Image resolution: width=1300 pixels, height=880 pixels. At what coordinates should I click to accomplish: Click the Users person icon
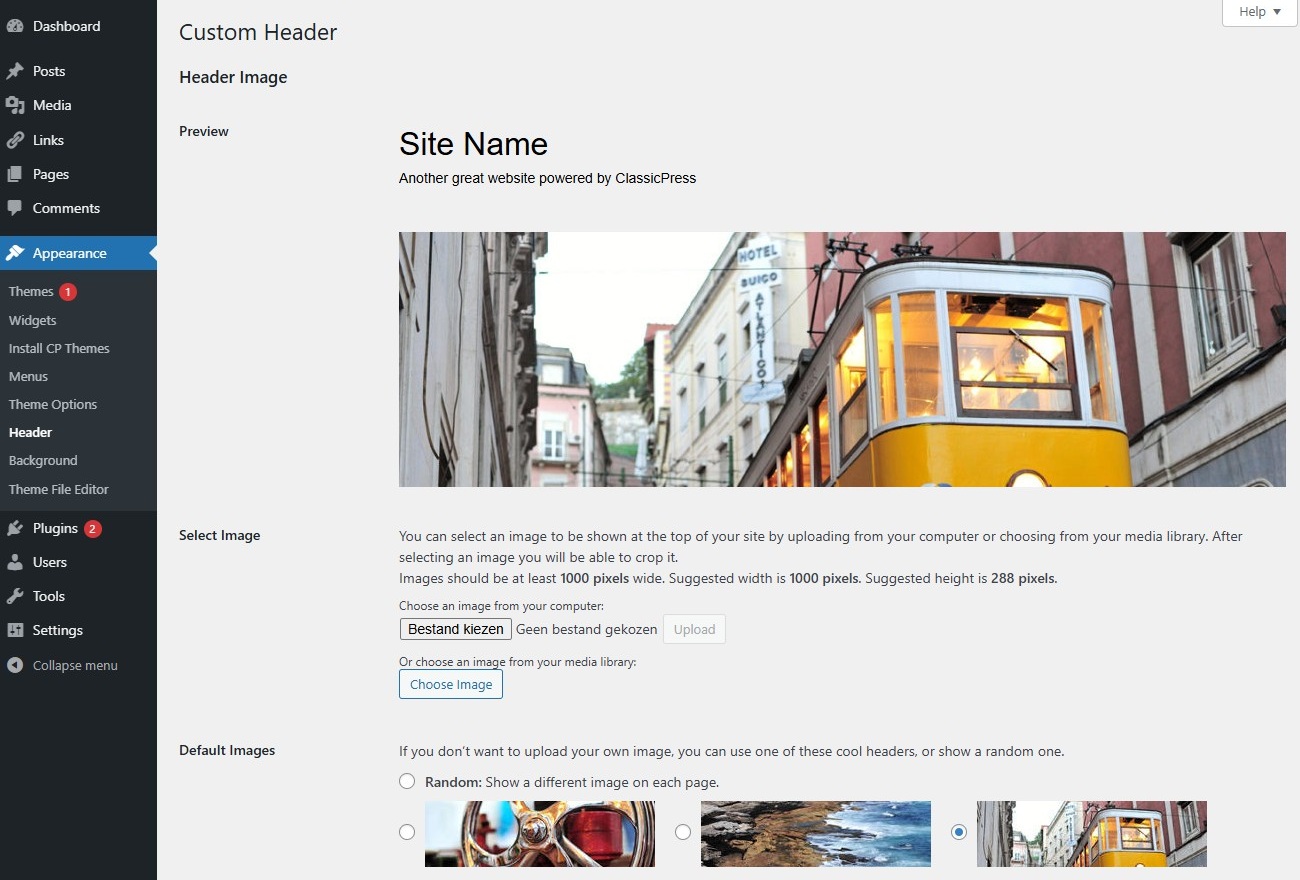click(15, 562)
